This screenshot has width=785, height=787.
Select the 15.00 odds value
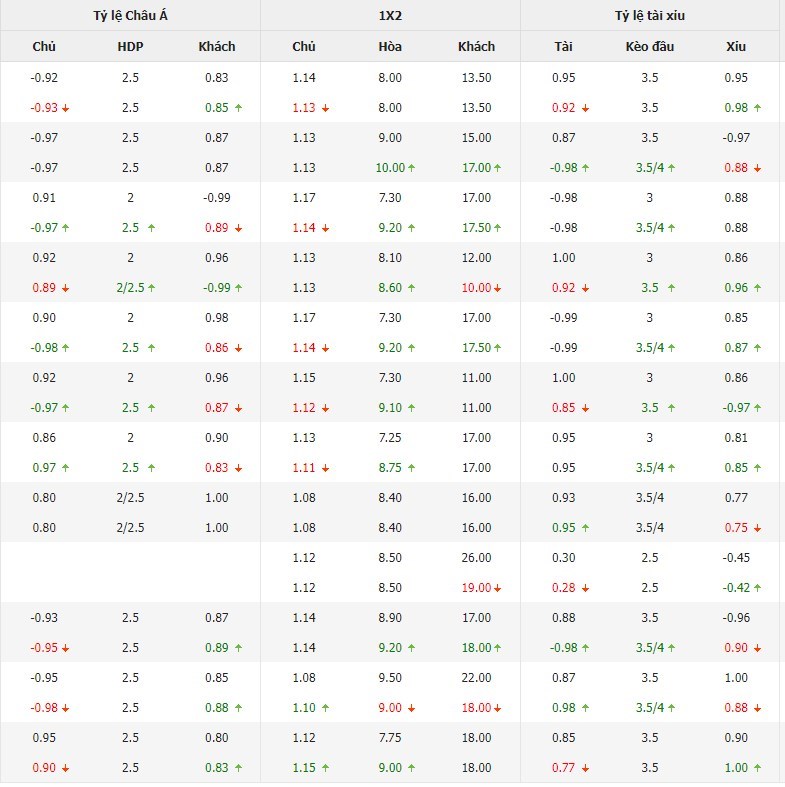click(477, 138)
